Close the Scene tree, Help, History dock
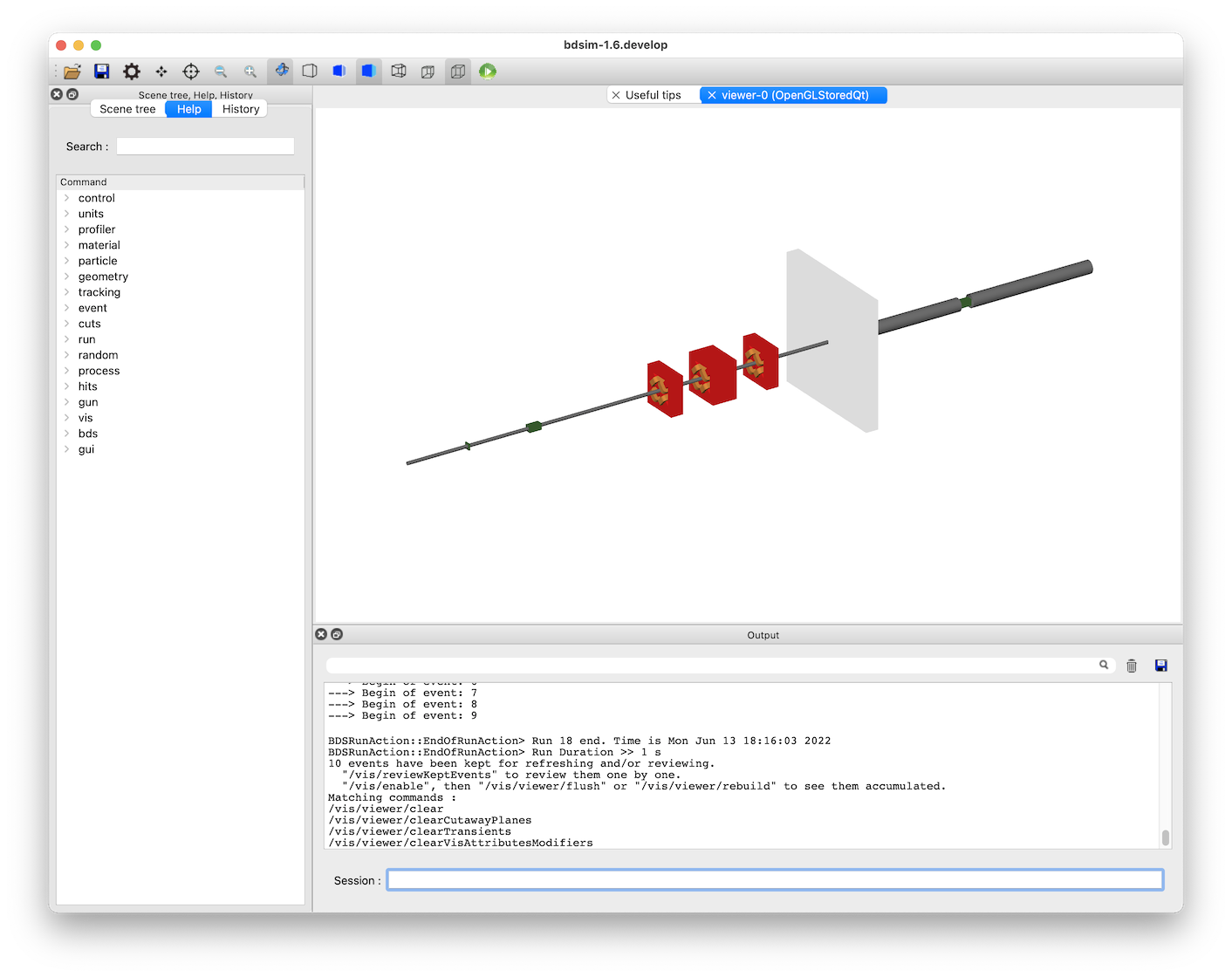Screen dimensions: 1232x977 [57, 94]
